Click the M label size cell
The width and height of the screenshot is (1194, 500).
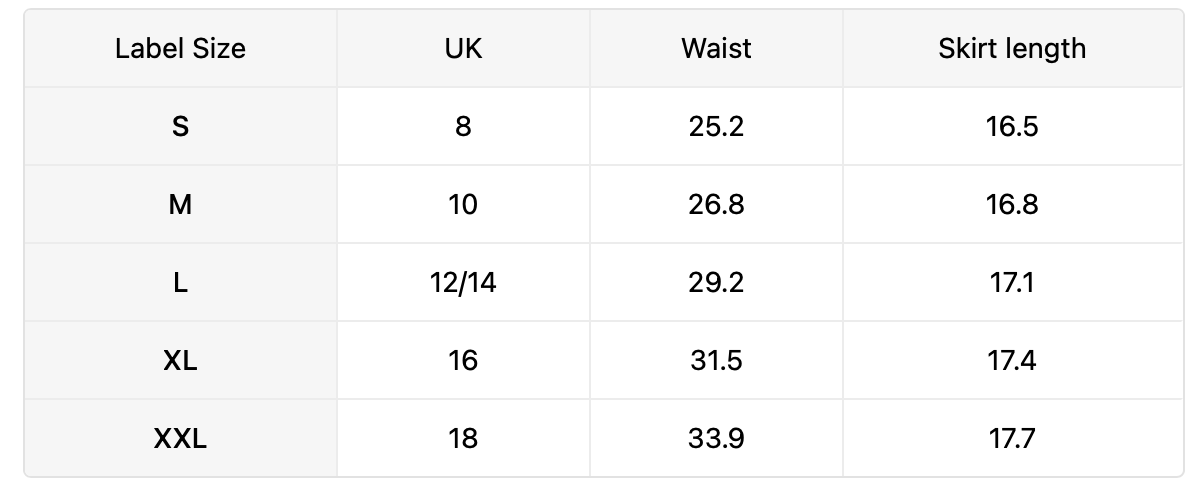click(180, 205)
